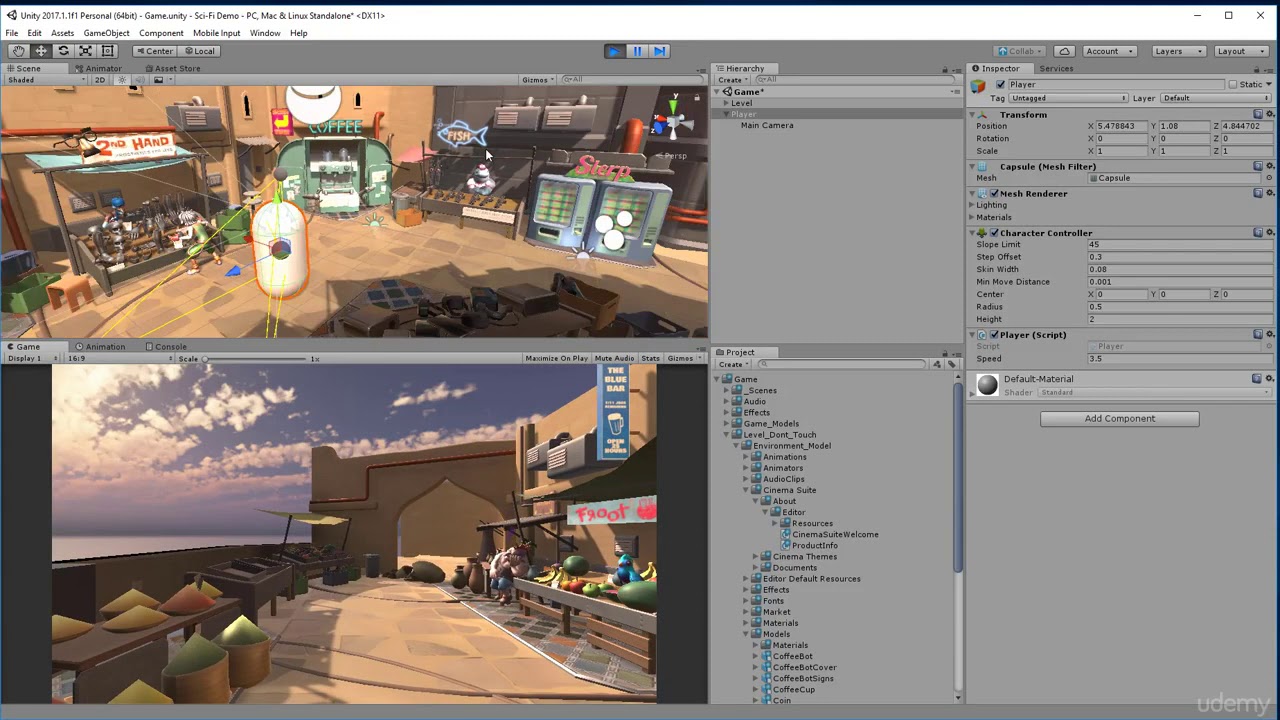The height and width of the screenshot is (720, 1280).
Task: Toggle Local/Global handle rotation button
Action: click(198, 51)
